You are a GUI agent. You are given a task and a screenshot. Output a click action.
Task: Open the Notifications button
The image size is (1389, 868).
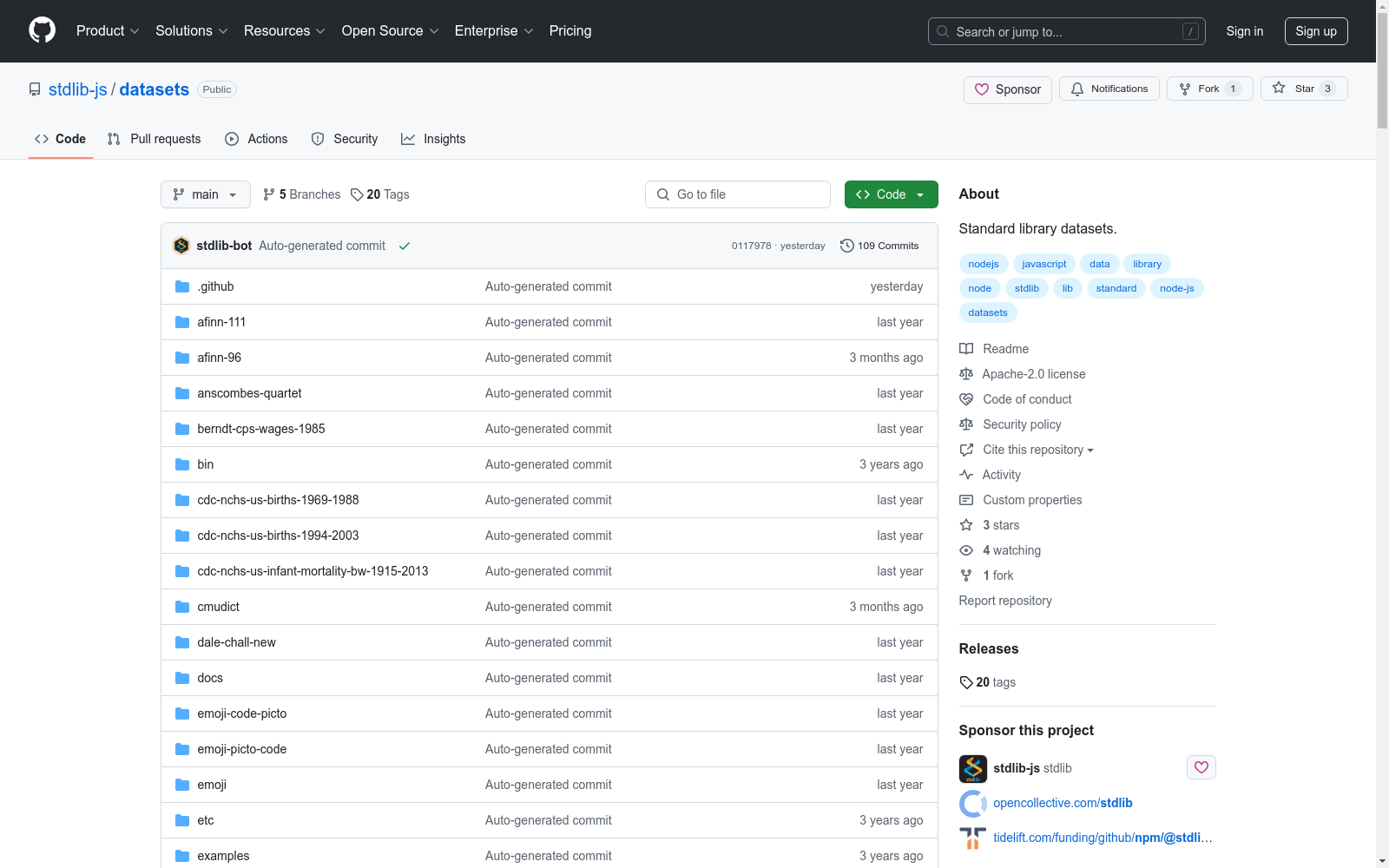(x=1109, y=89)
